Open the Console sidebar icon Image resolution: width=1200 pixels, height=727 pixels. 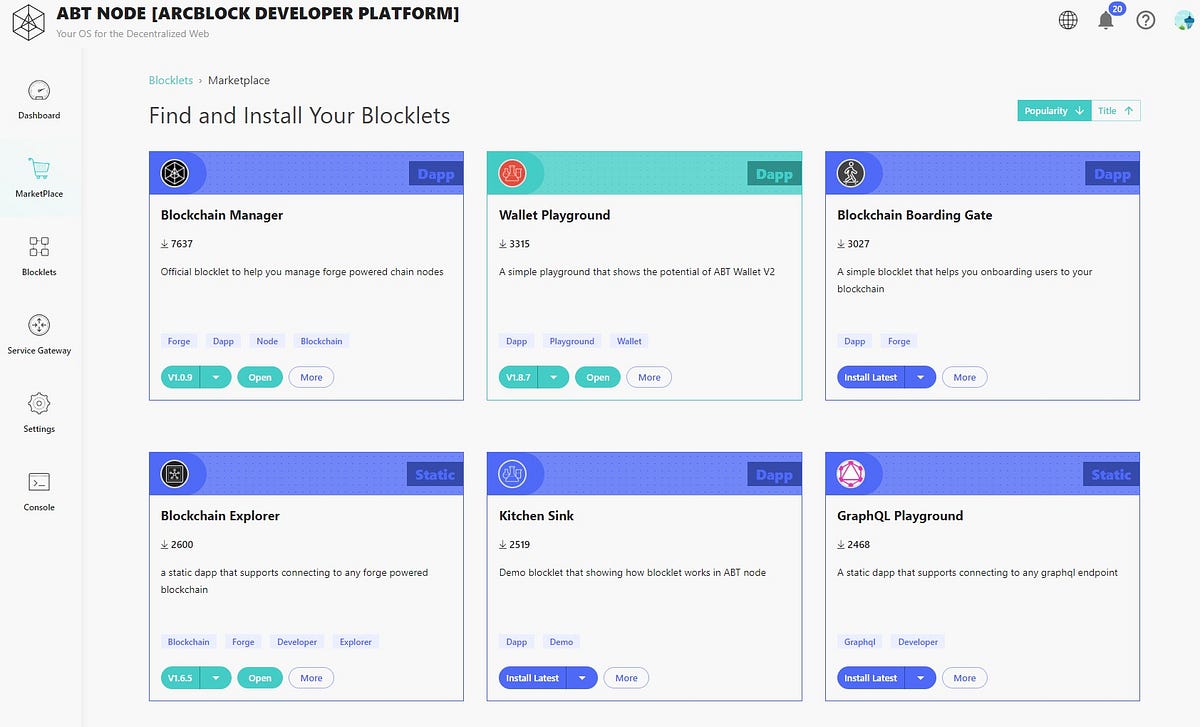(38, 487)
